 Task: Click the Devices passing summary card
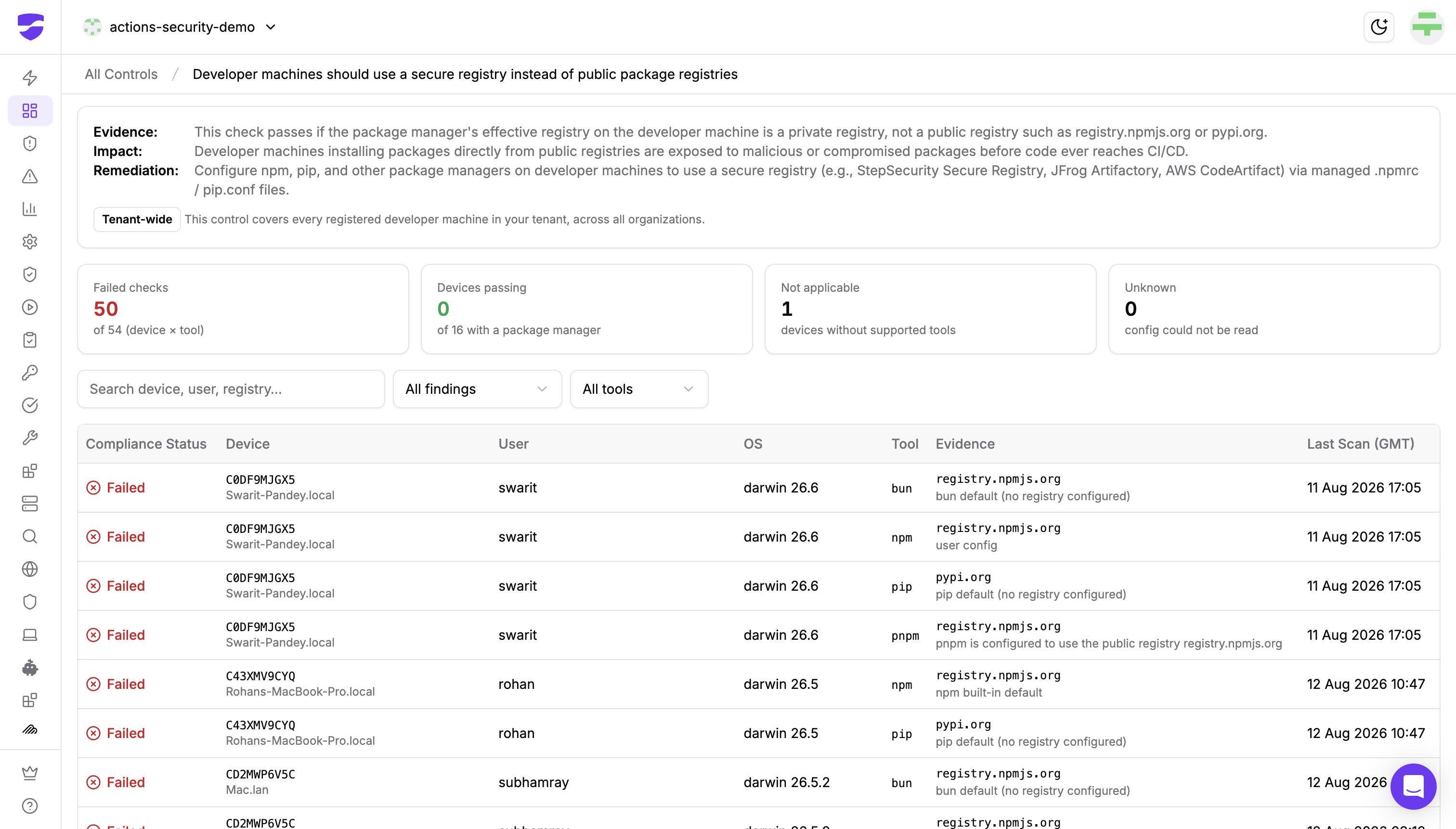(586, 309)
